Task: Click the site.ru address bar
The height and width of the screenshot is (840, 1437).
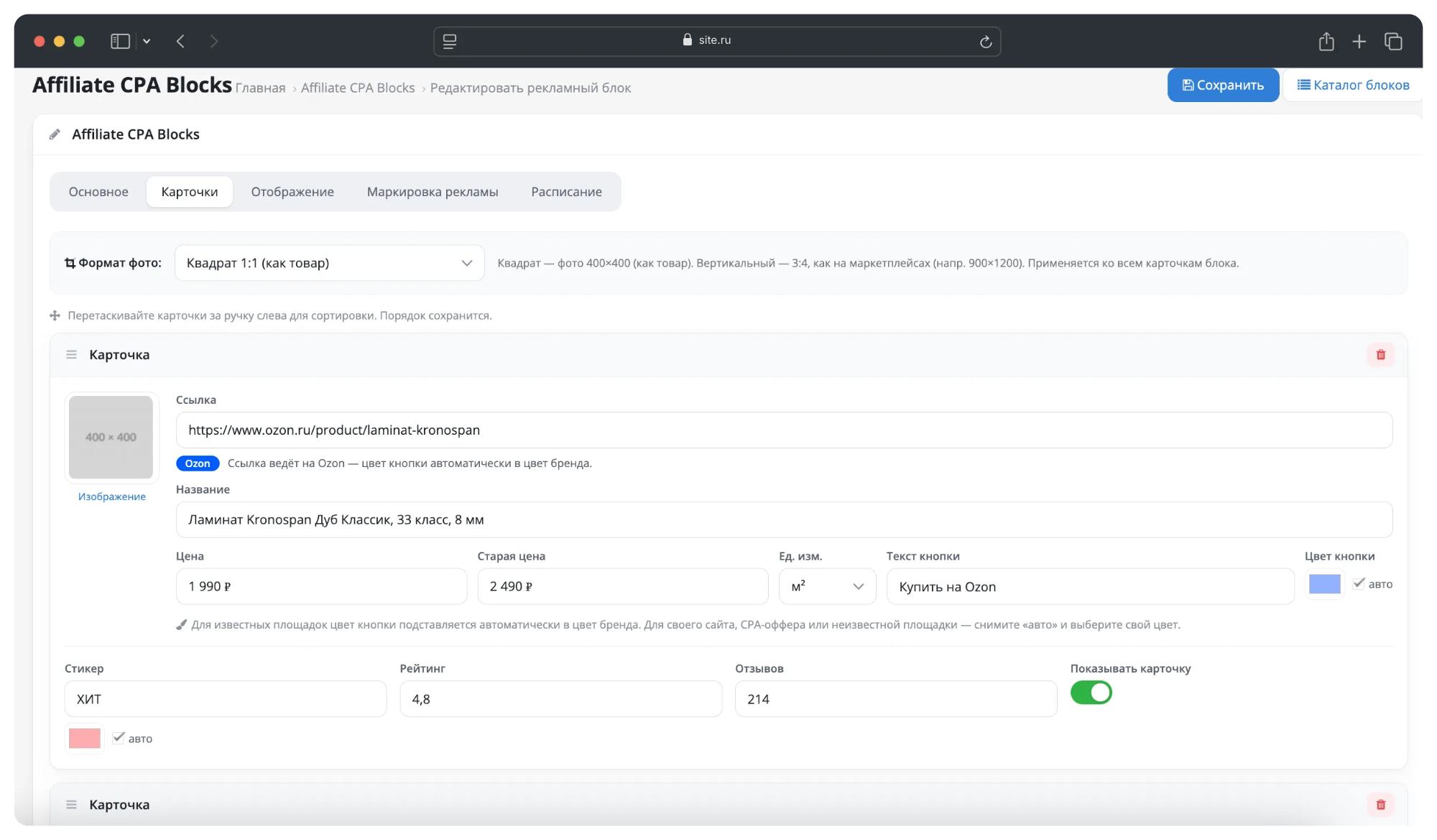Action: pyautogui.click(x=717, y=41)
